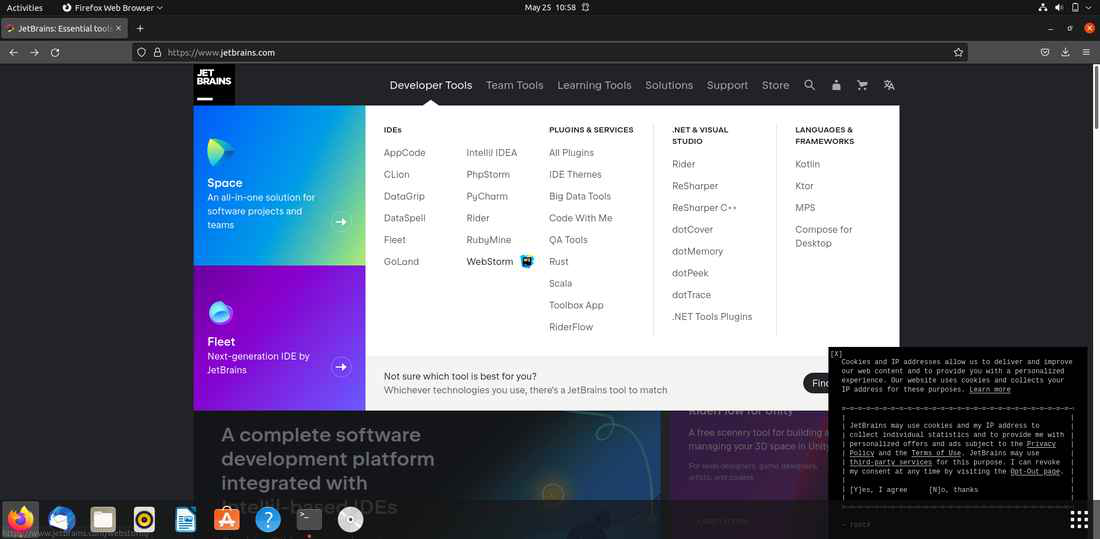Open Solutions menu

pos(669,85)
